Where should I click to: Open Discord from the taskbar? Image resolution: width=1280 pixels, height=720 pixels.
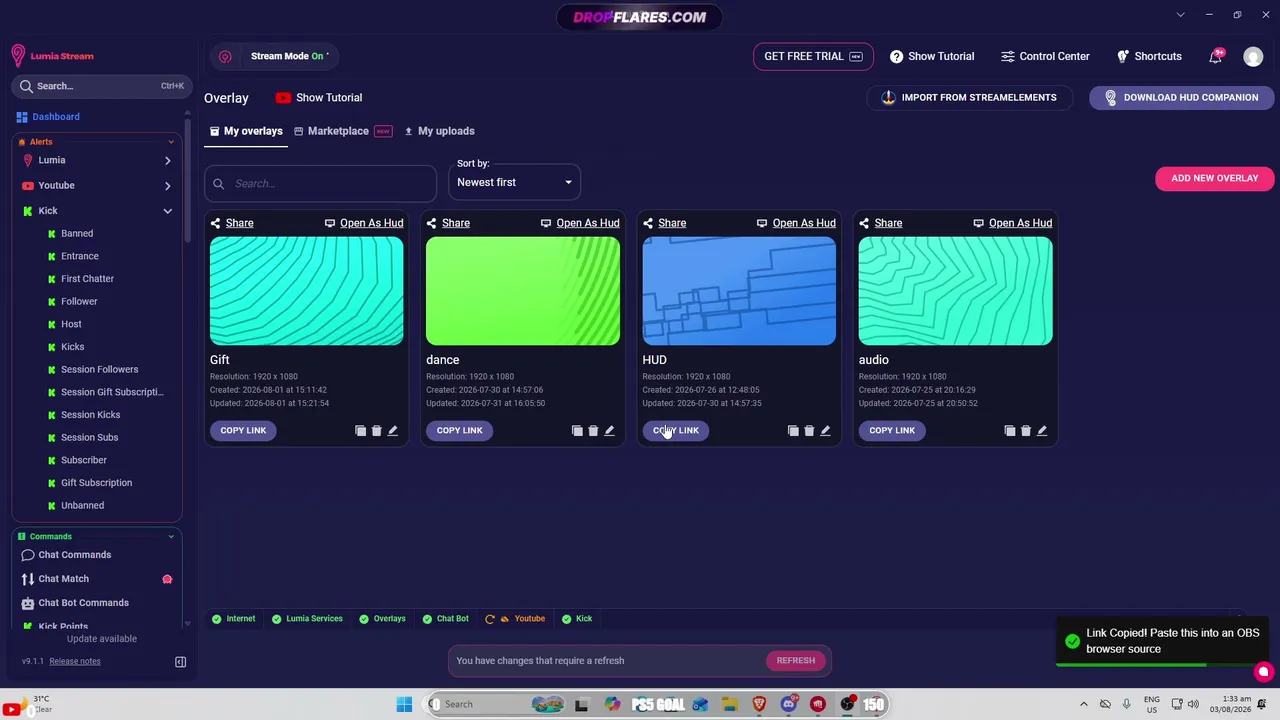coord(788,704)
